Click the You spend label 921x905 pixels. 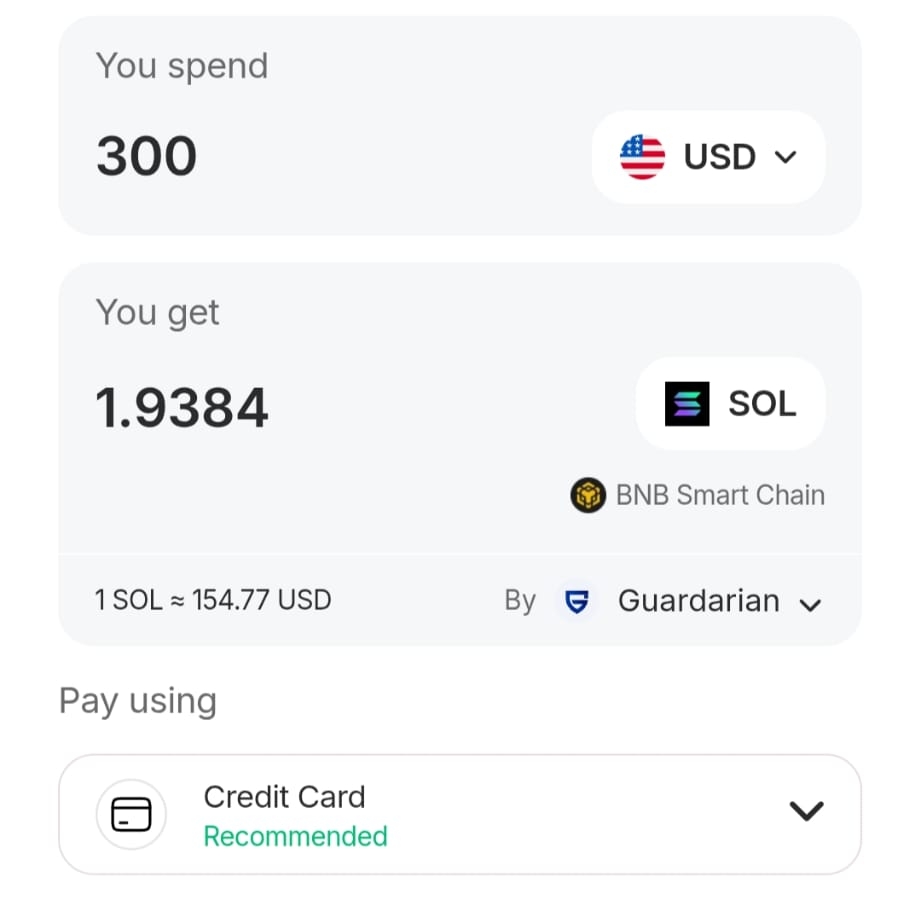182,66
